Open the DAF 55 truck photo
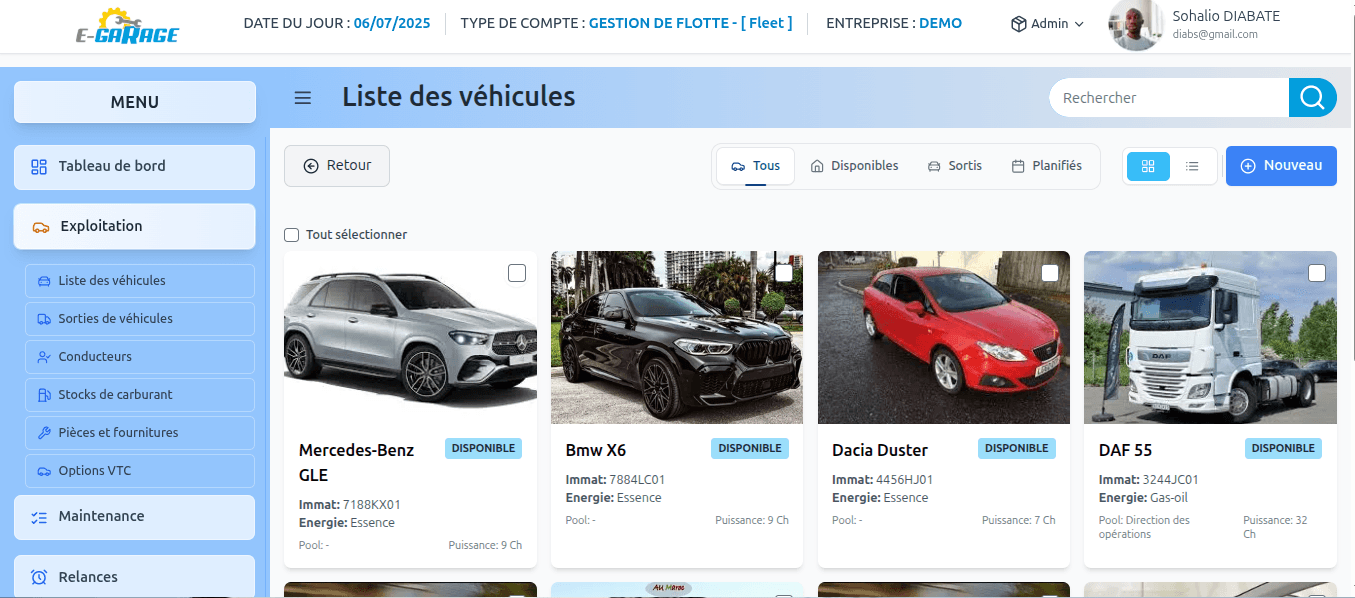 [1210, 337]
